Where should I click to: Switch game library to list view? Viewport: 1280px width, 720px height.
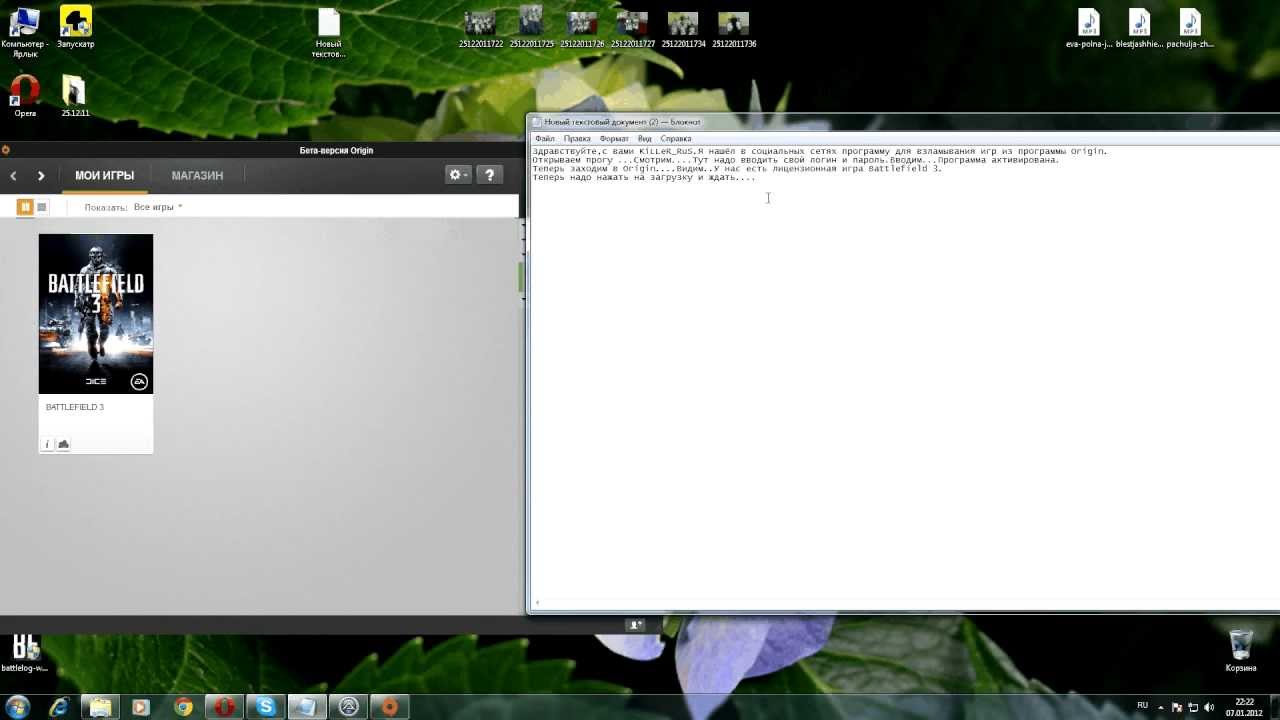(x=42, y=207)
